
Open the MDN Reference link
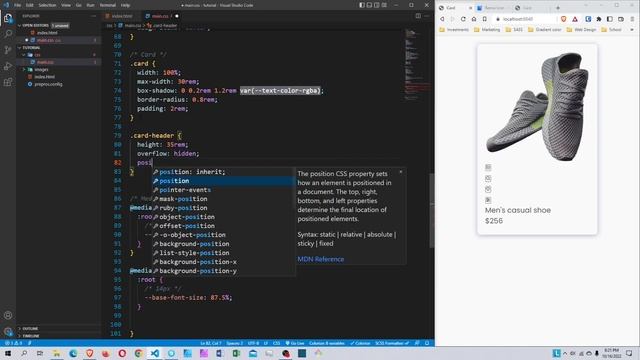click(320, 259)
